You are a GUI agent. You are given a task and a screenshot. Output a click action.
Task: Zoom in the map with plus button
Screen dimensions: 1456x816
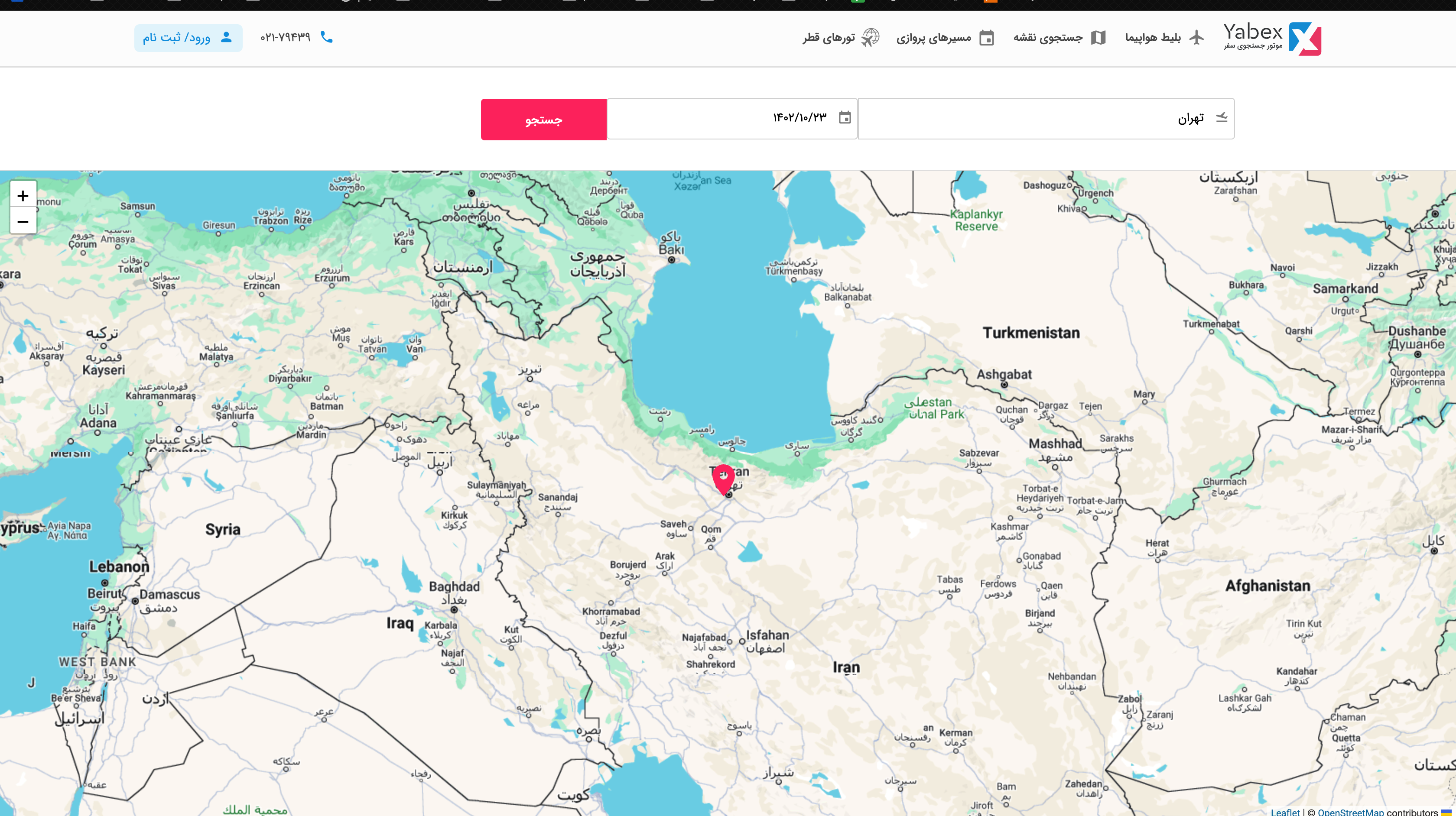23,195
